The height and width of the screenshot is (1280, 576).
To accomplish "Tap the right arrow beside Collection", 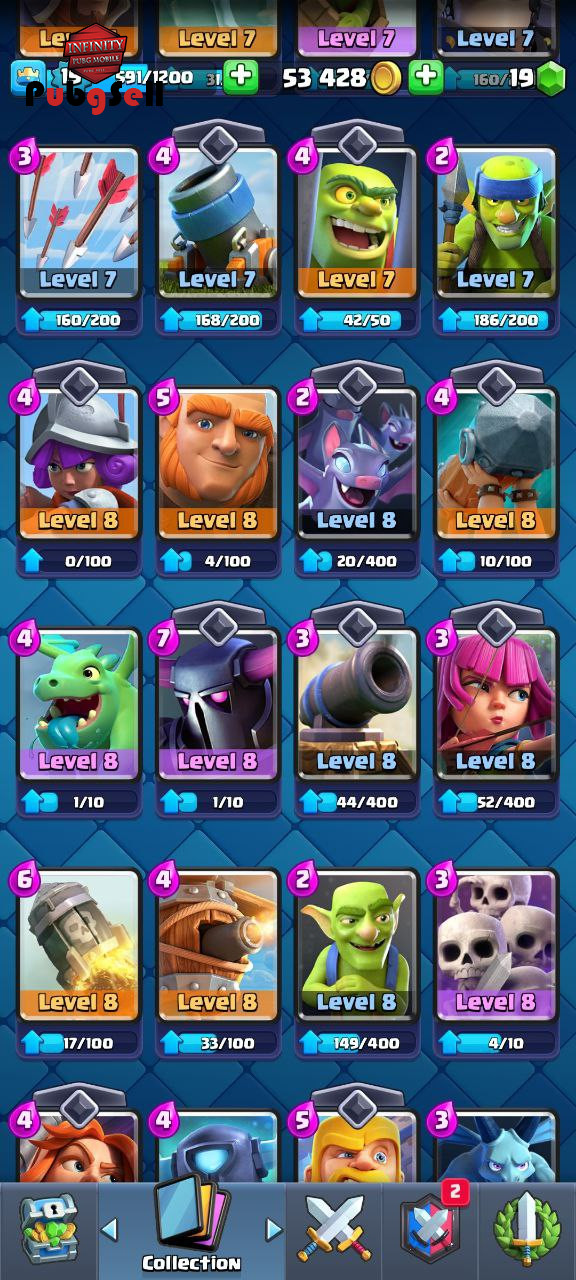I will coord(273,1229).
